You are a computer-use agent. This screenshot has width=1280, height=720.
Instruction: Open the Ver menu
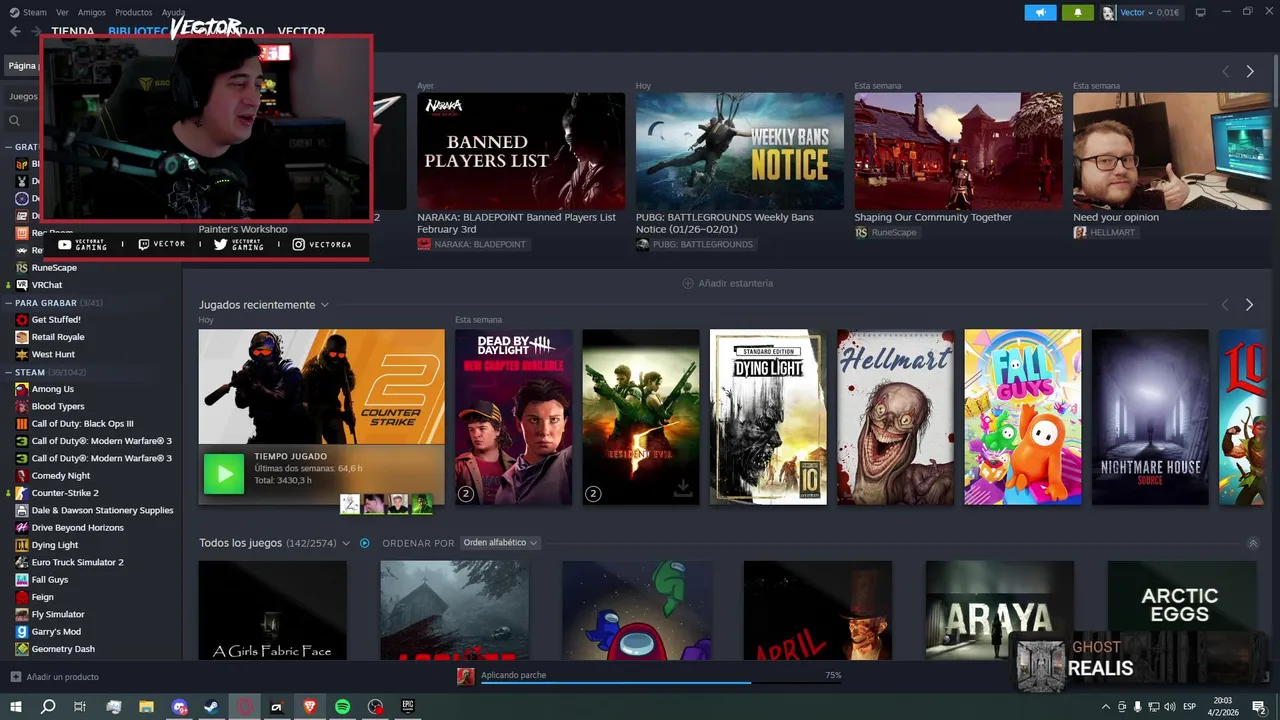(63, 13)
